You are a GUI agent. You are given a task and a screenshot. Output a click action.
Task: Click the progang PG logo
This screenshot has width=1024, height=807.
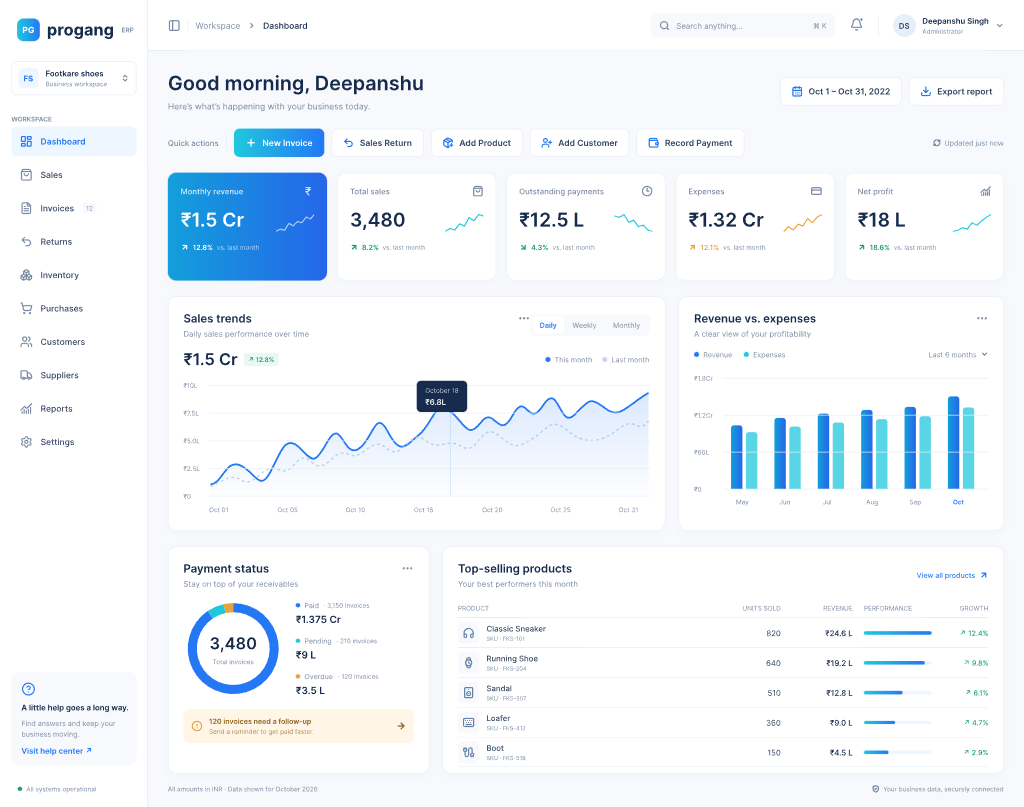28,29
